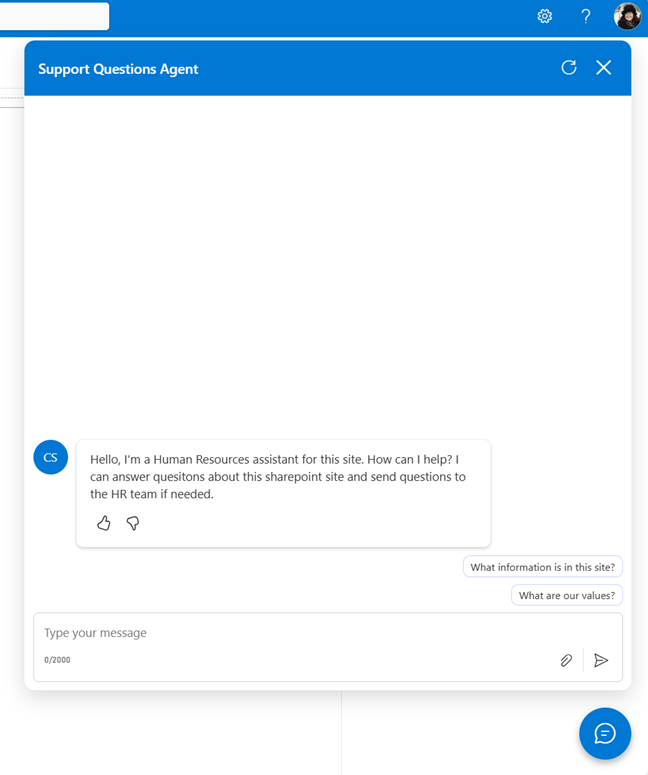The width and height of the screenshot is (648, 775).
Task: Select "What information is in this site?" suggestion
Action: click(x=543, y=567)
